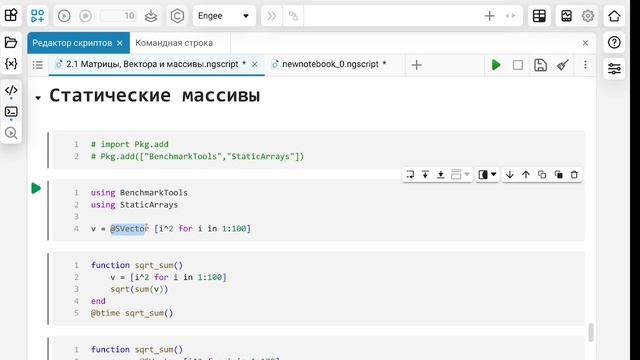Click the '@btime sqrt_sum()' line
640x360 pixels.
click(x=132, y=313)
